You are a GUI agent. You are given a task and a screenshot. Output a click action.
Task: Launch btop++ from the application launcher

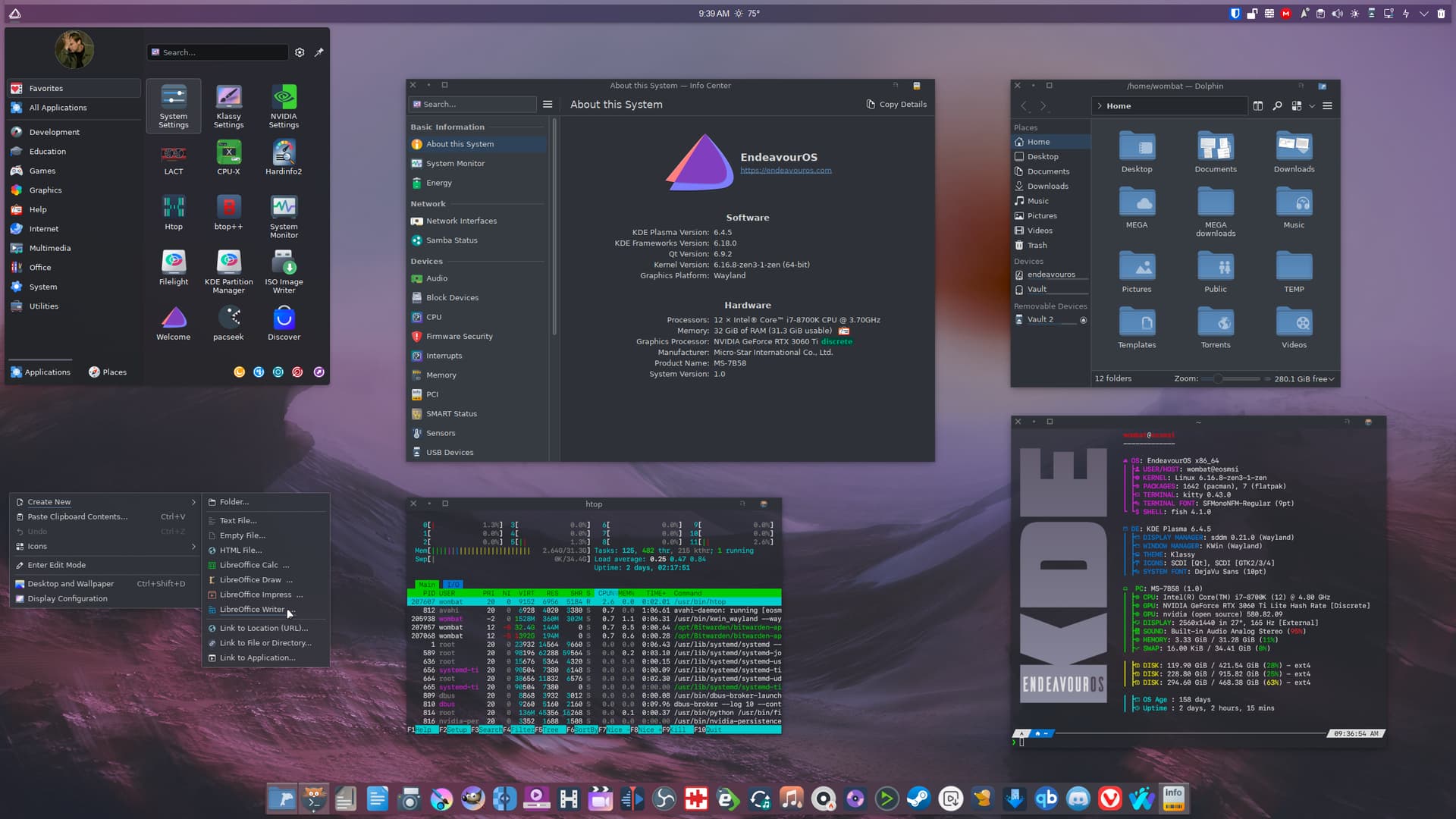tap(228, 212)
